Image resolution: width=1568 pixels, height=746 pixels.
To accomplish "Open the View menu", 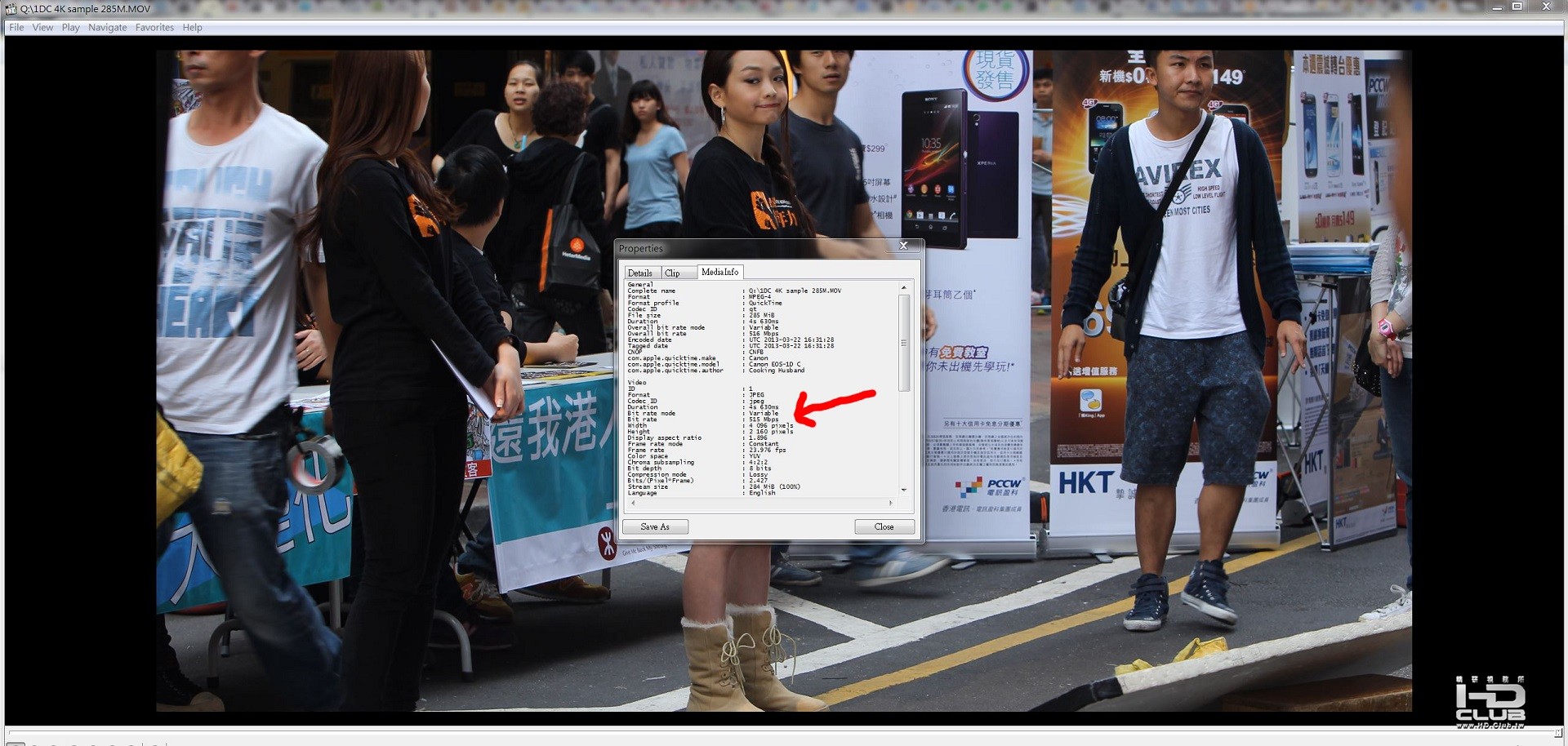I will (42, 28).
